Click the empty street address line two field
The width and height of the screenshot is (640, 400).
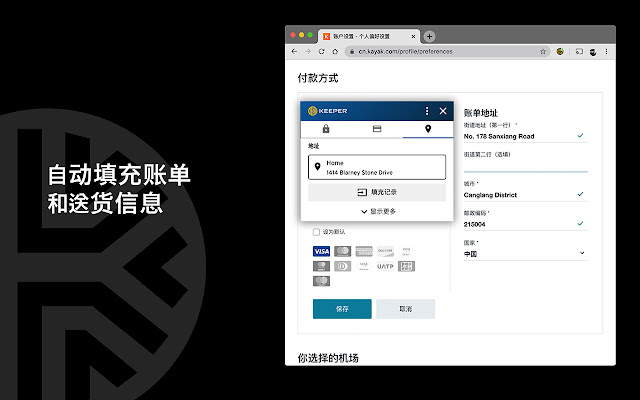(x=526, y=165)
